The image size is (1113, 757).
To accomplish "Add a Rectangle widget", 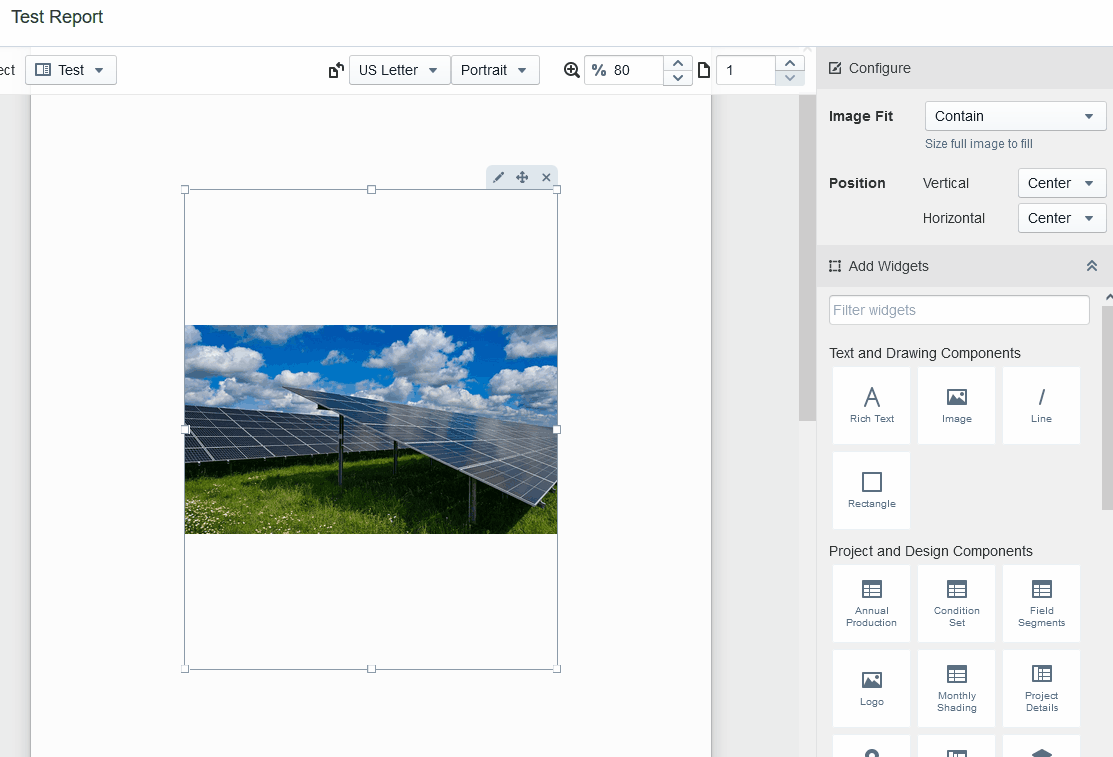I will 871,490.
